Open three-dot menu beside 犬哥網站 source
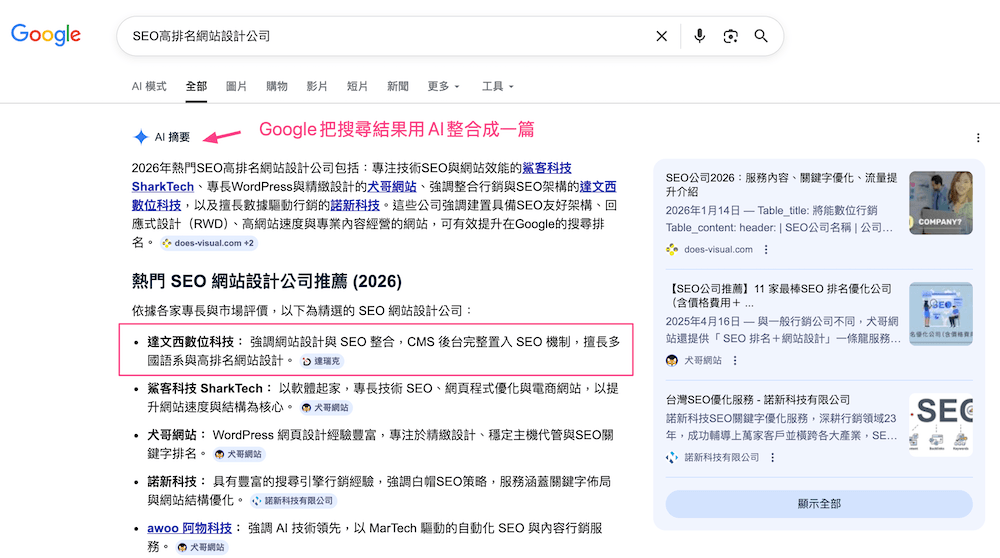The height and width of the screenshot is (558, 1000). (x=735, y=361)
